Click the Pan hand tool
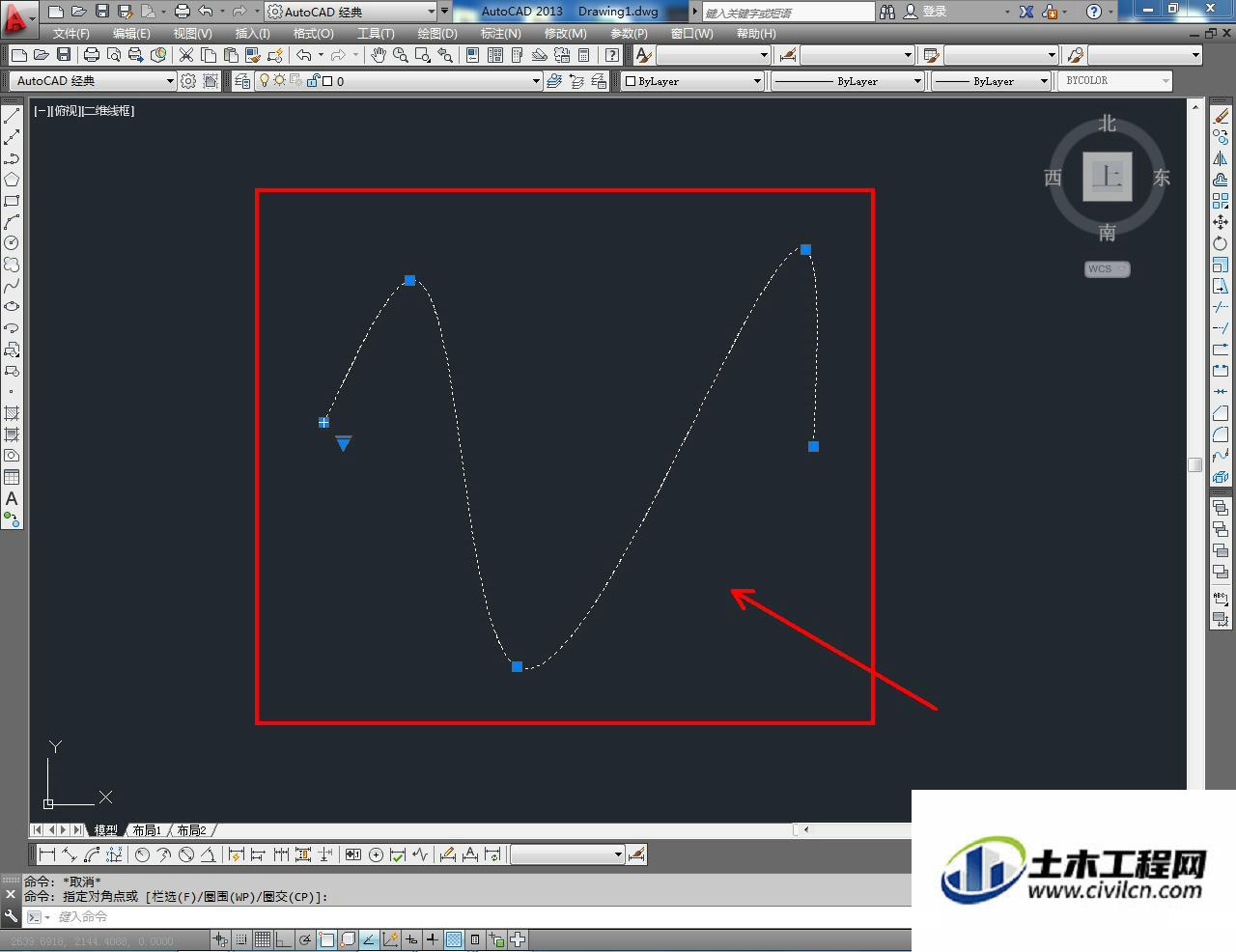The height and width of the screenshot is (952, 1236). click(x=379, y=55)
